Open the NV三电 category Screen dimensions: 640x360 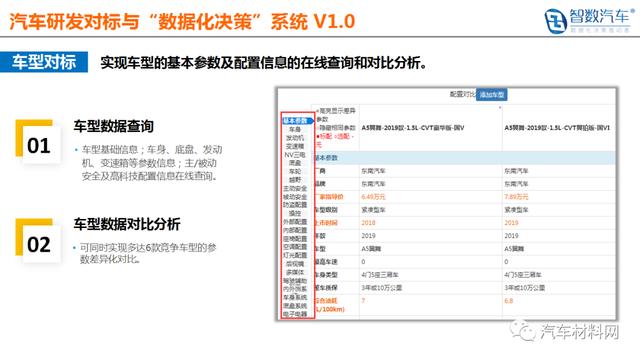coord(295,155)
